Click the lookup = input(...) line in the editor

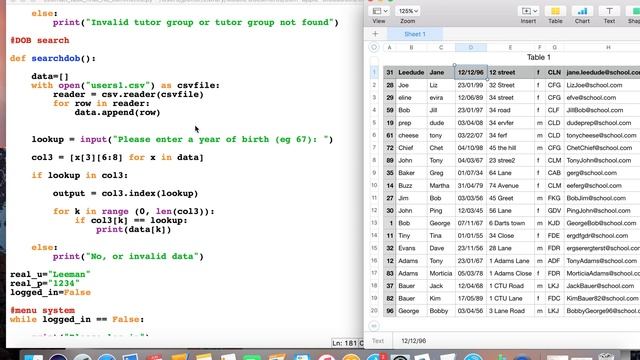(x=182, y=139)
